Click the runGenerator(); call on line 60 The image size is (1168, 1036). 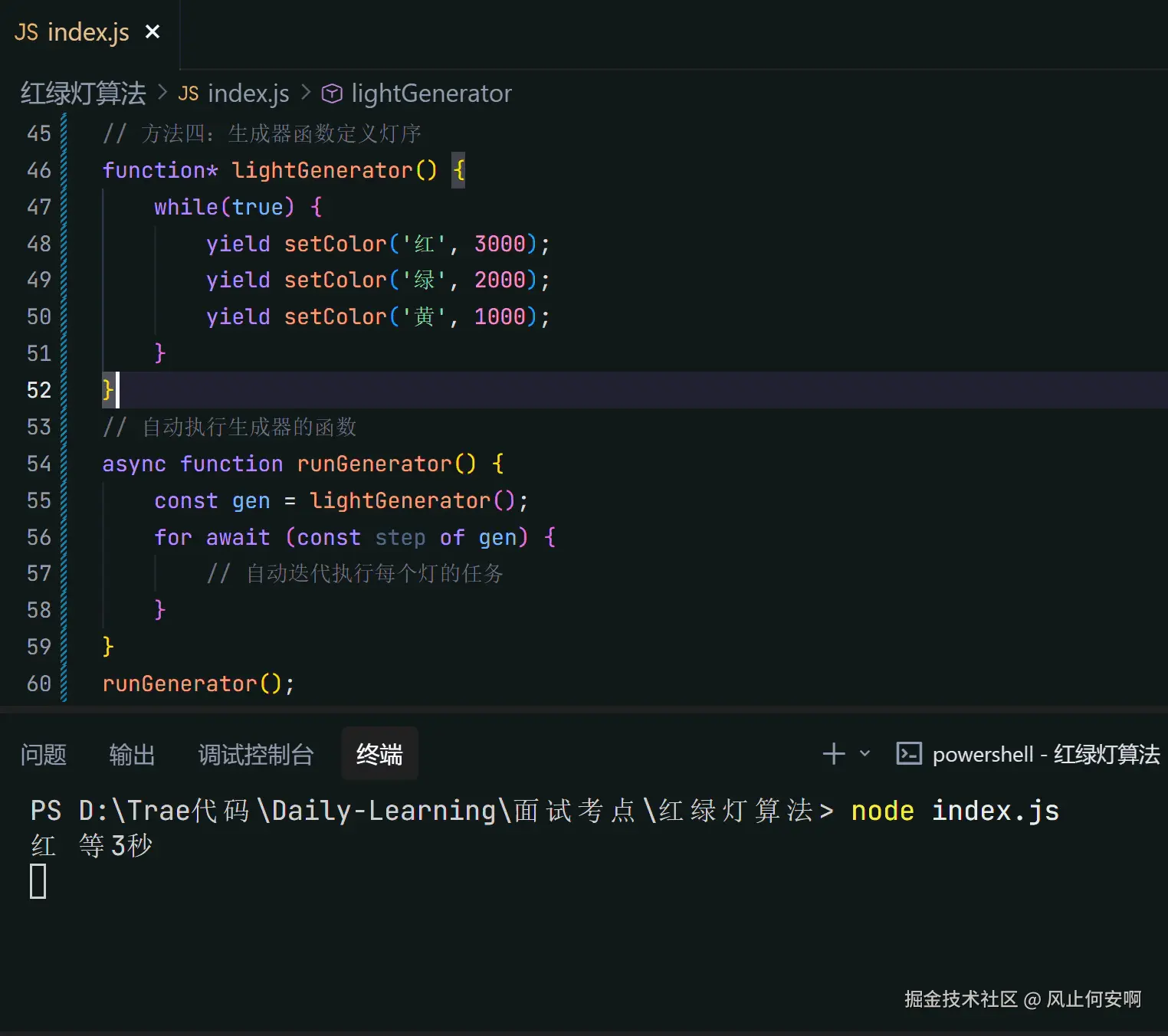[198, 684]
